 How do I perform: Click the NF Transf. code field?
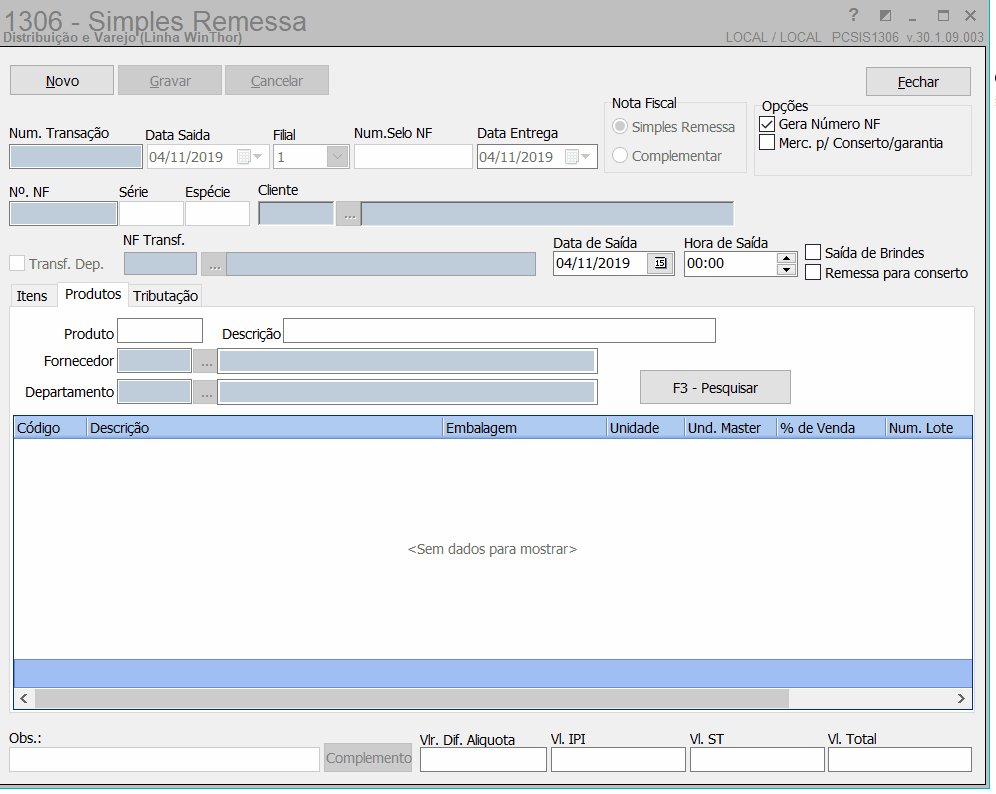(x=161, y=264)
